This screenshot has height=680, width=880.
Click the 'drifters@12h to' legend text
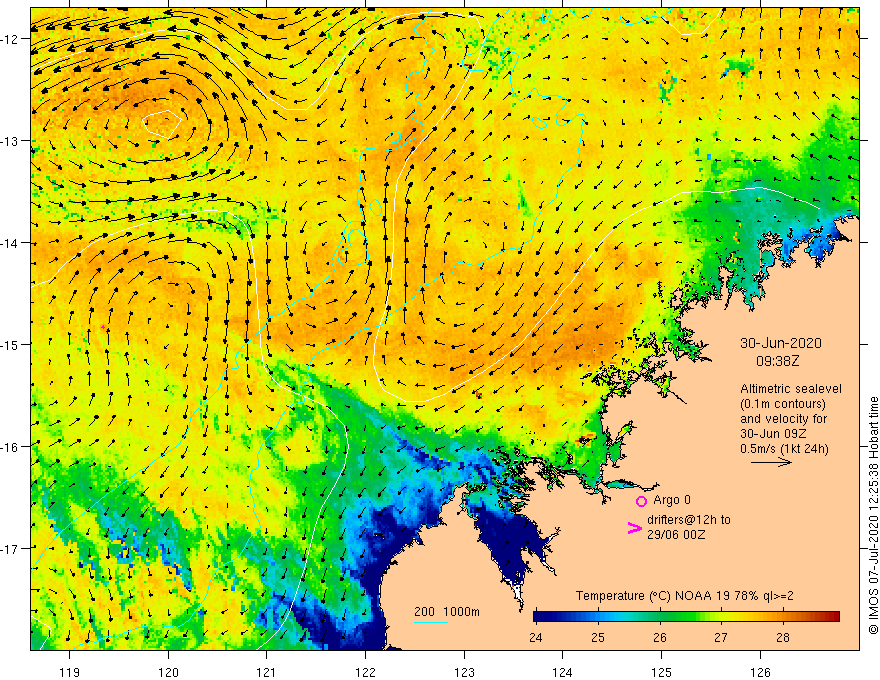coord(689,520)
